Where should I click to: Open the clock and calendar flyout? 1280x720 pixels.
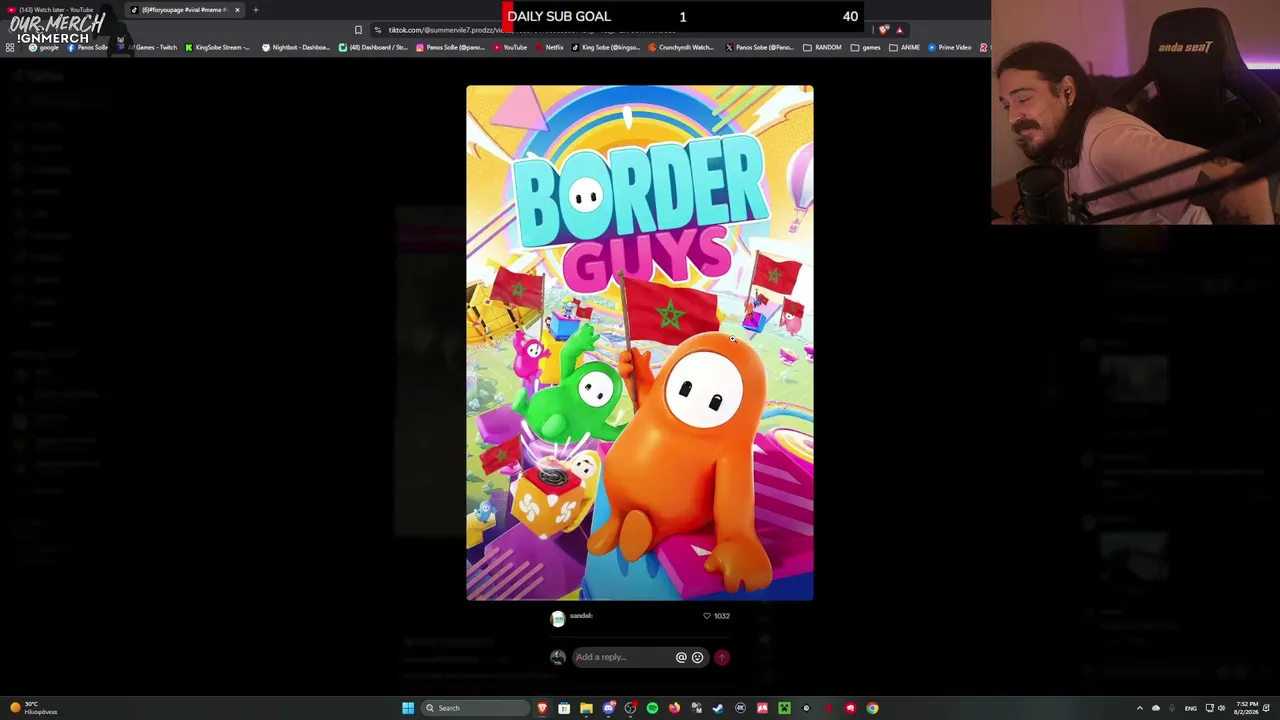pyautogui.click(x=1246, y=708)
